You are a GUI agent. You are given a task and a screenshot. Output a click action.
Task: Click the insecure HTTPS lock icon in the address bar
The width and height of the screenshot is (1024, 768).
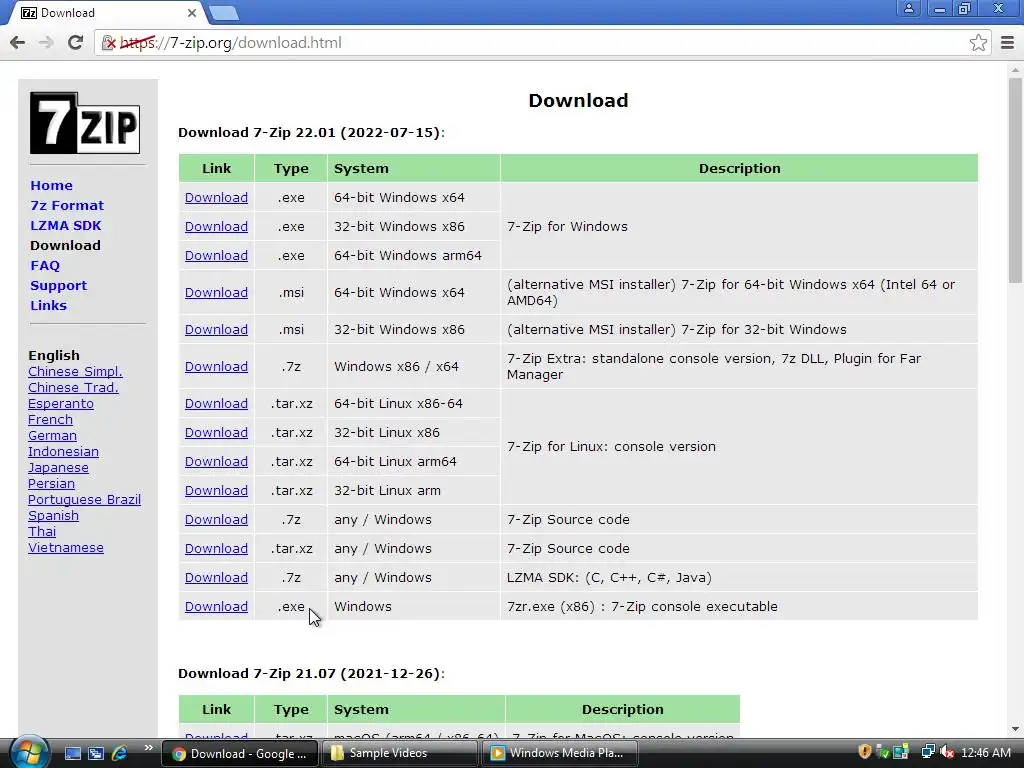click(x=109, y=43)
